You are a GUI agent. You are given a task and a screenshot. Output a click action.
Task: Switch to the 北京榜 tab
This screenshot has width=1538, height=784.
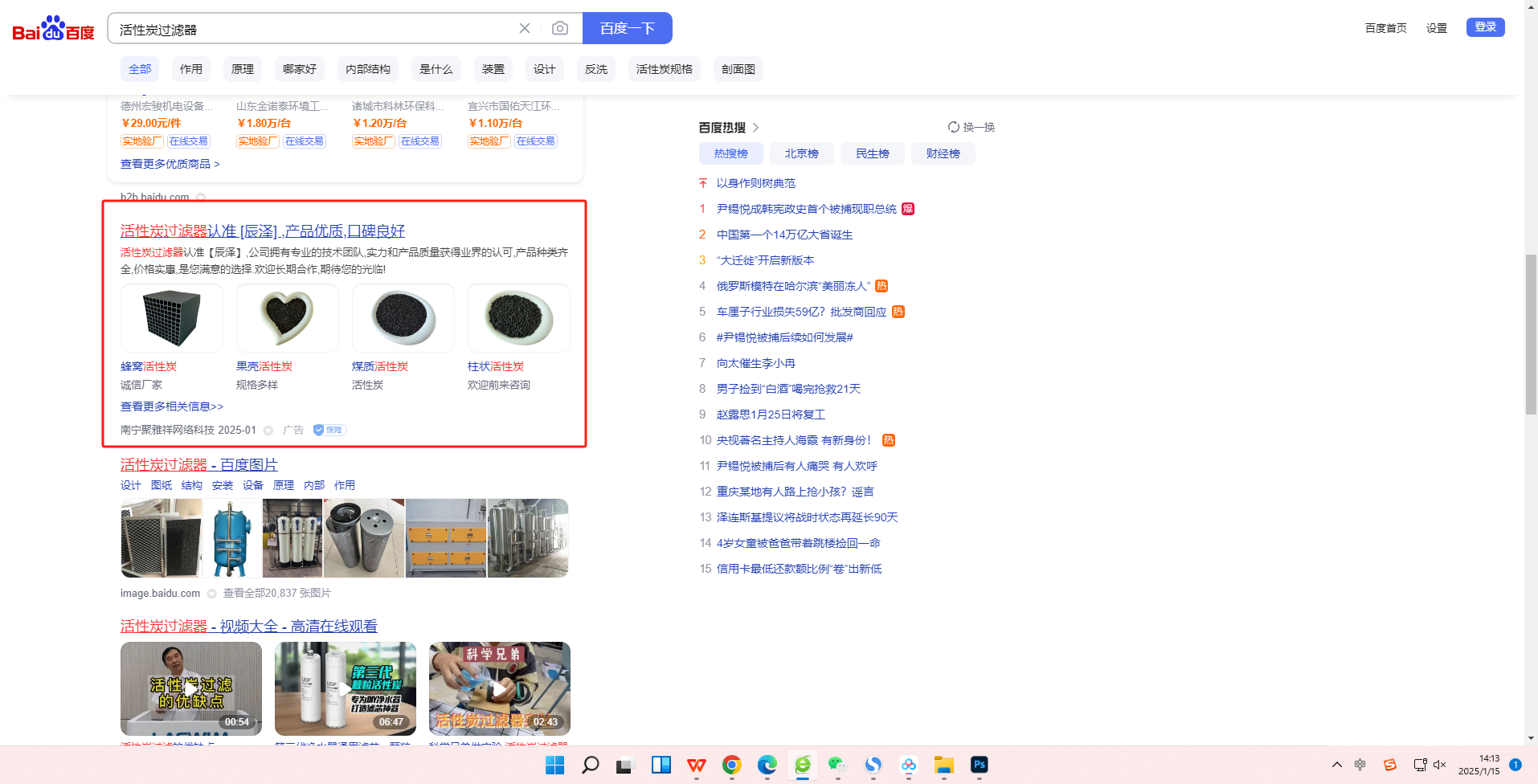click(801, 153)
